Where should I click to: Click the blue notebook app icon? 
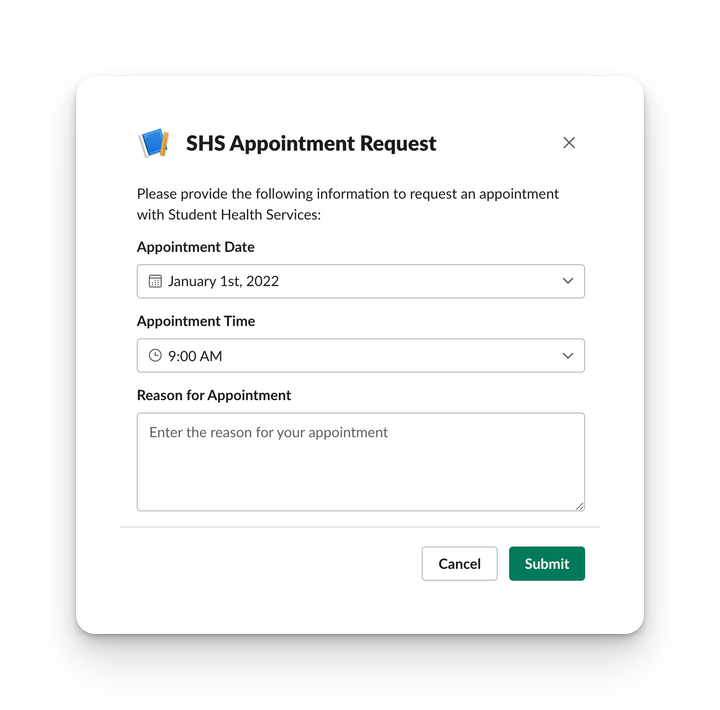tap(154, 143)
